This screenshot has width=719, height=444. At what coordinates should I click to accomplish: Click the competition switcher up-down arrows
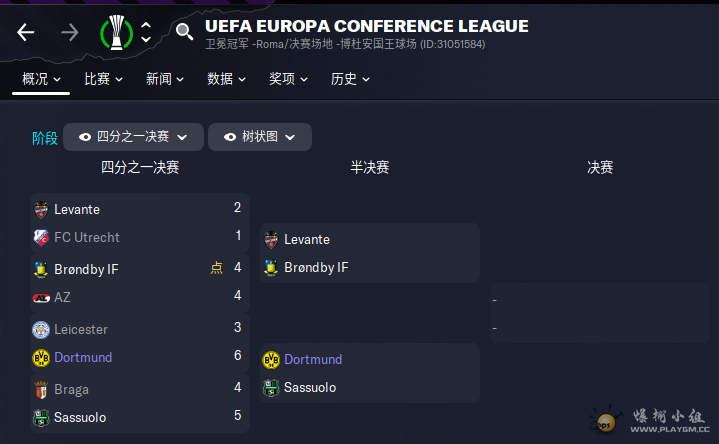tap(146, 32)
